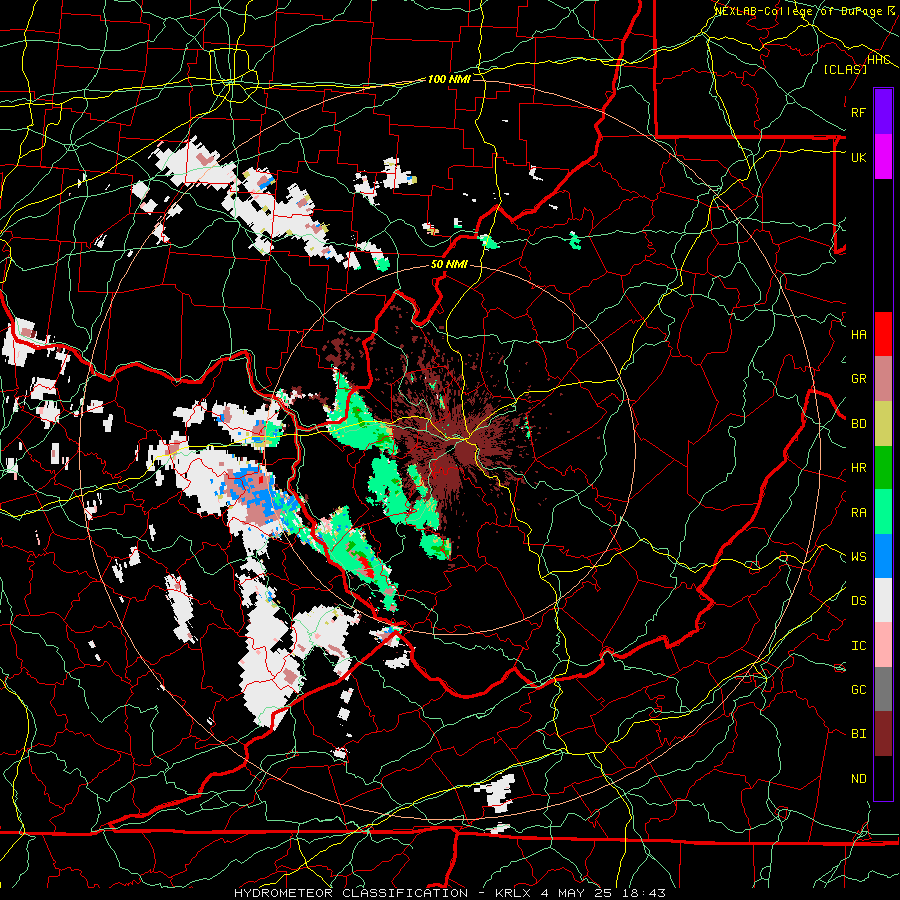Click the brown BI legend swatch

coord(883,734)
